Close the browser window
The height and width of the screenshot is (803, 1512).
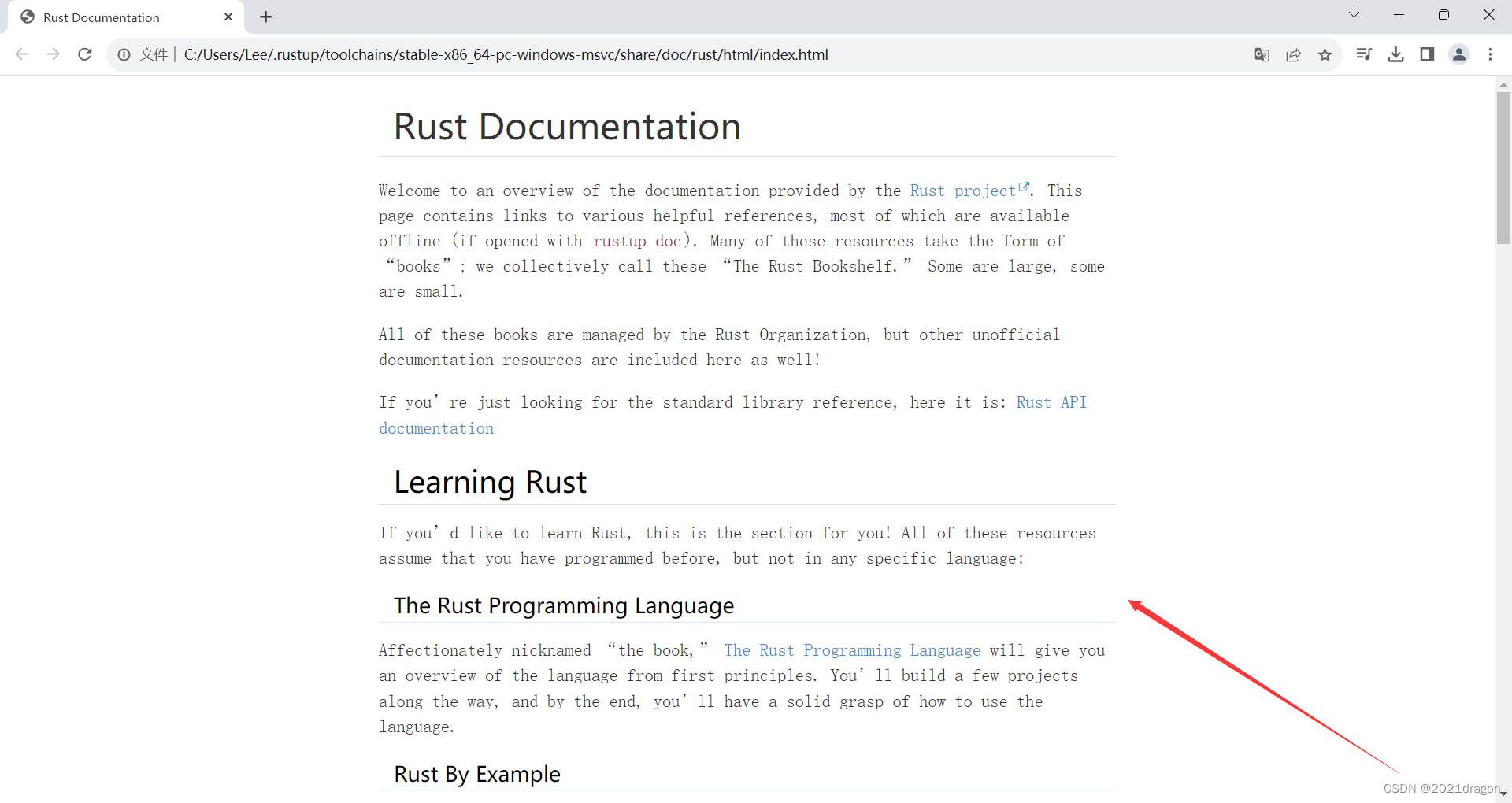[x=1488, y=15]
